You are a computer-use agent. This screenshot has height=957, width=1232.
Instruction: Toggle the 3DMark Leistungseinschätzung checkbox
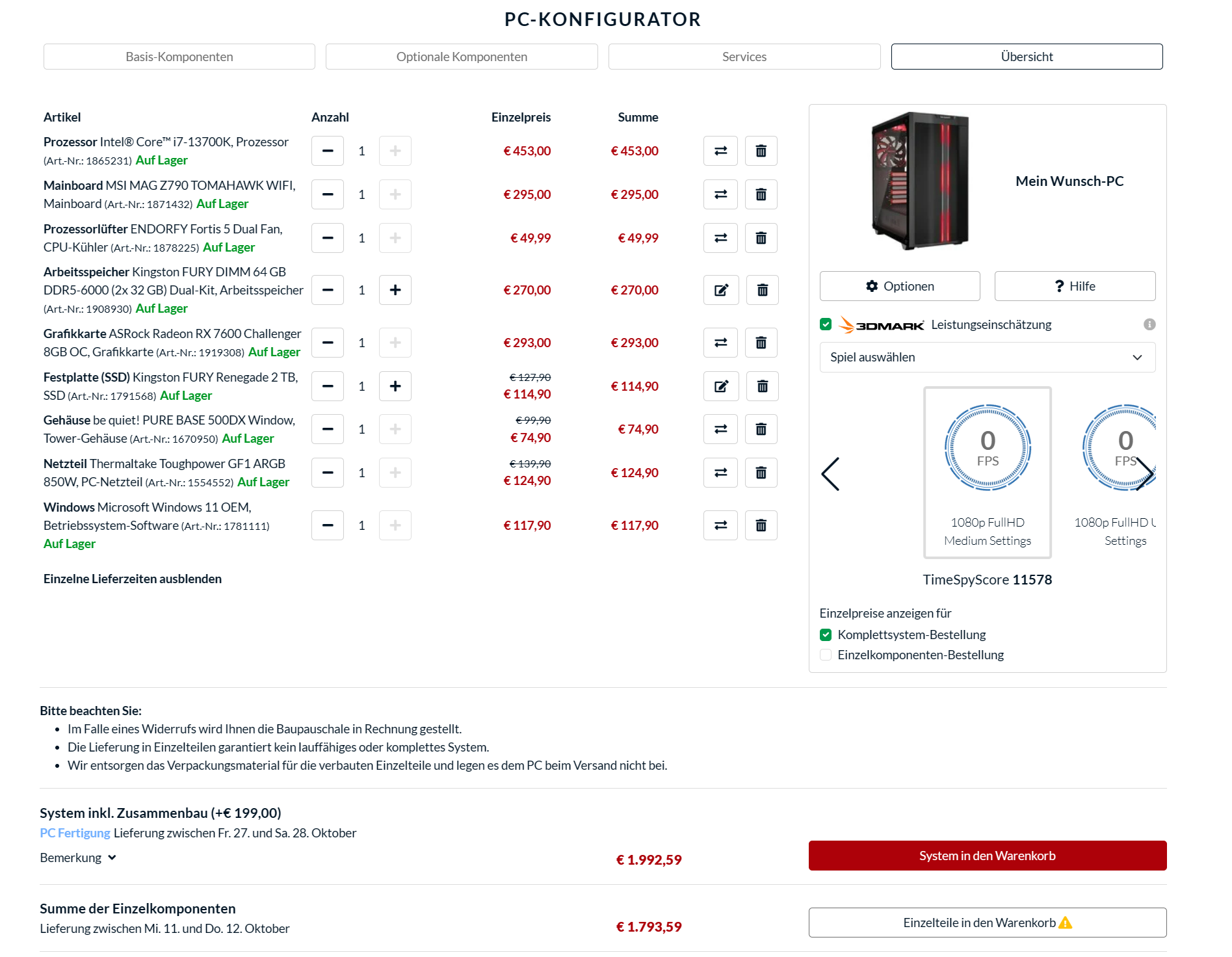[826, 324]
